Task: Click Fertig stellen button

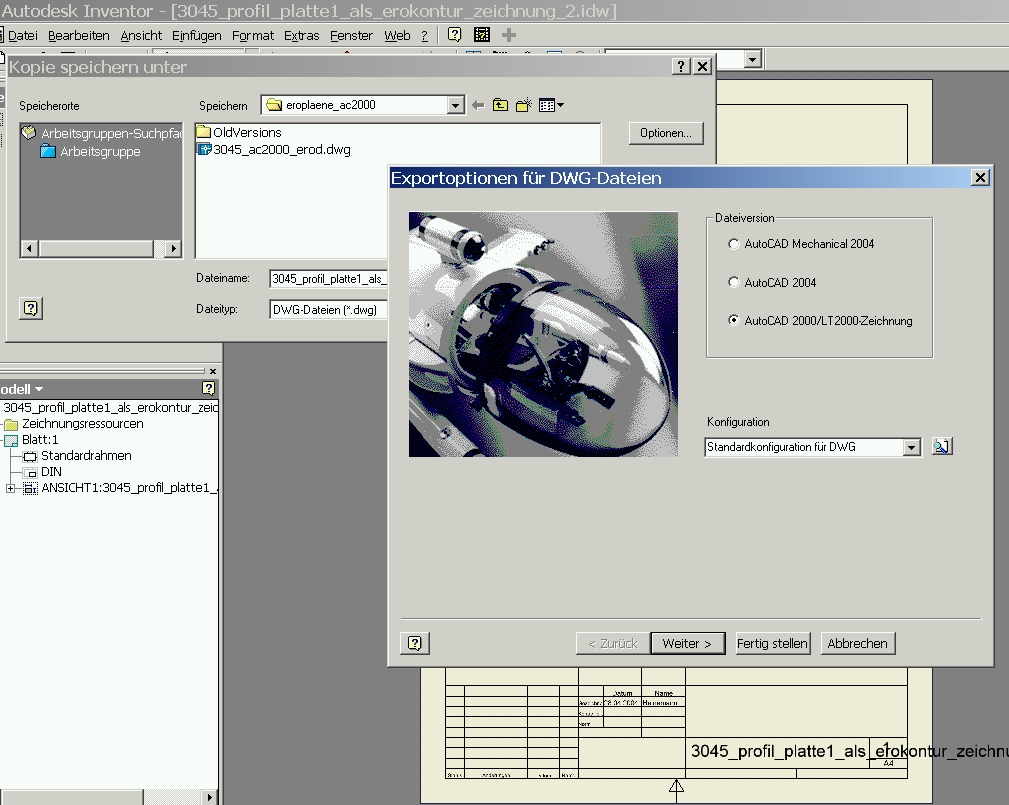Action: pos(772,643)
